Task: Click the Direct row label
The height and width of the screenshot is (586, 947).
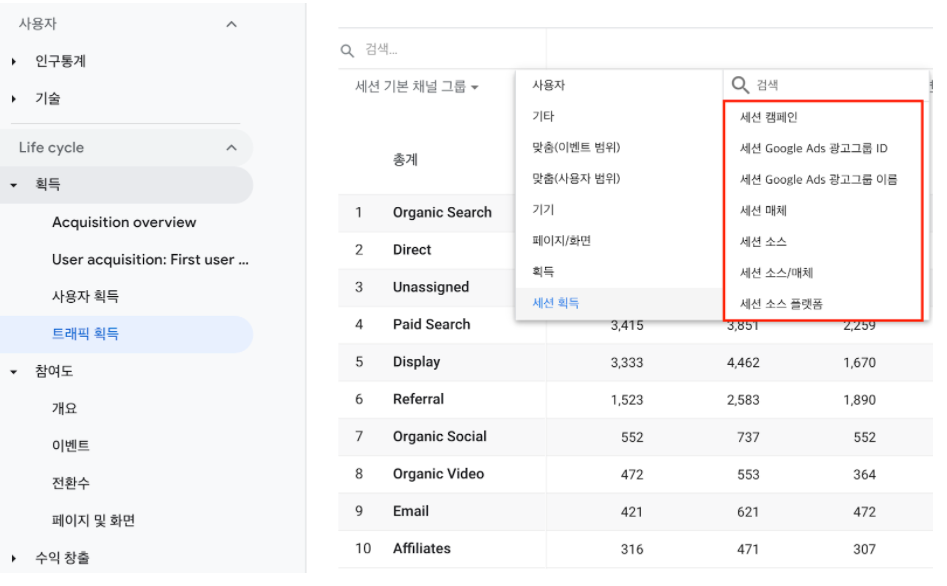Action: [412, 250]
